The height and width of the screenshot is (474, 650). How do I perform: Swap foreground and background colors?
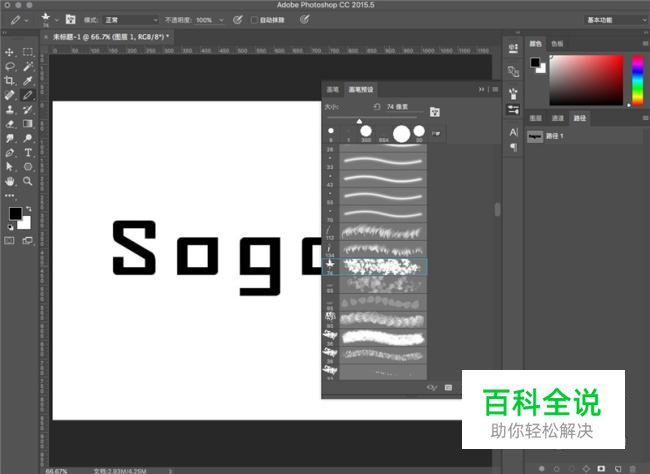(x=29, y=209)
